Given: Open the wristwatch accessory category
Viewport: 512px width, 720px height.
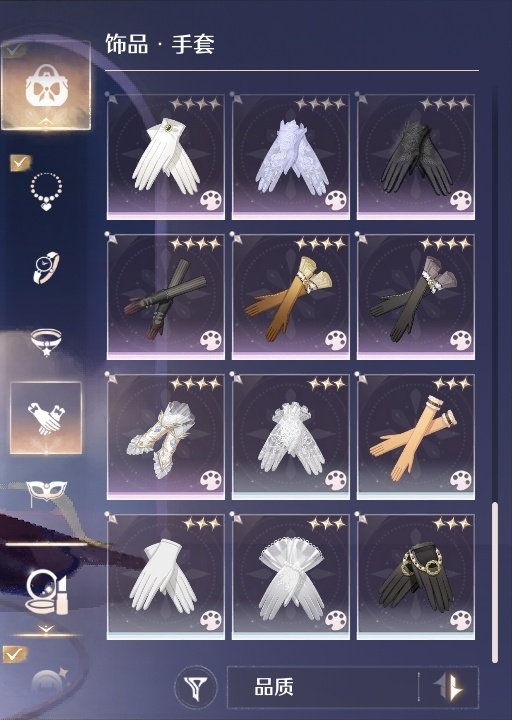Looking at the screenshot, I should coord(46,267).
